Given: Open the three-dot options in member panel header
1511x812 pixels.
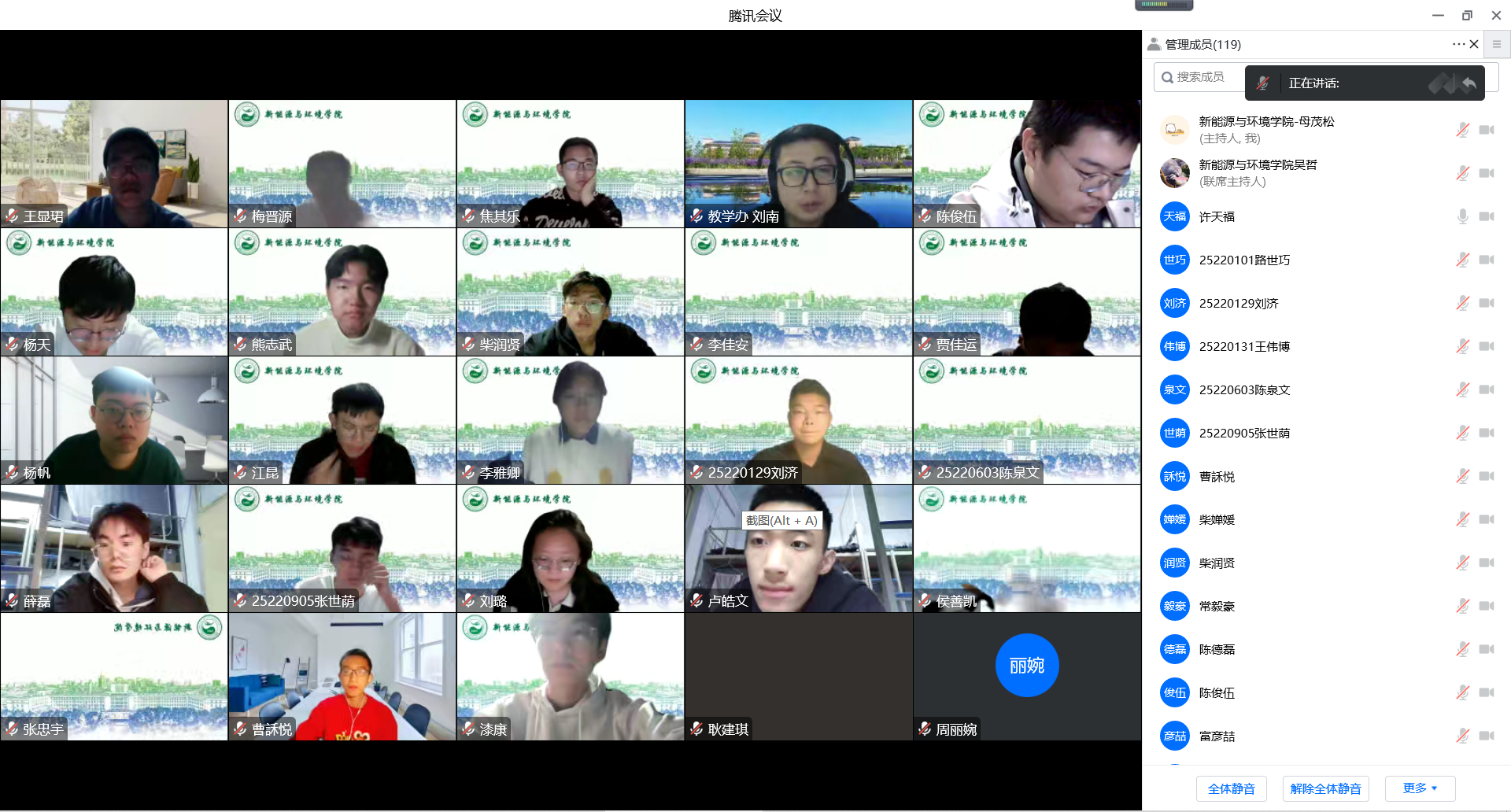Looking at the screenshot, I should point(1457,45).
